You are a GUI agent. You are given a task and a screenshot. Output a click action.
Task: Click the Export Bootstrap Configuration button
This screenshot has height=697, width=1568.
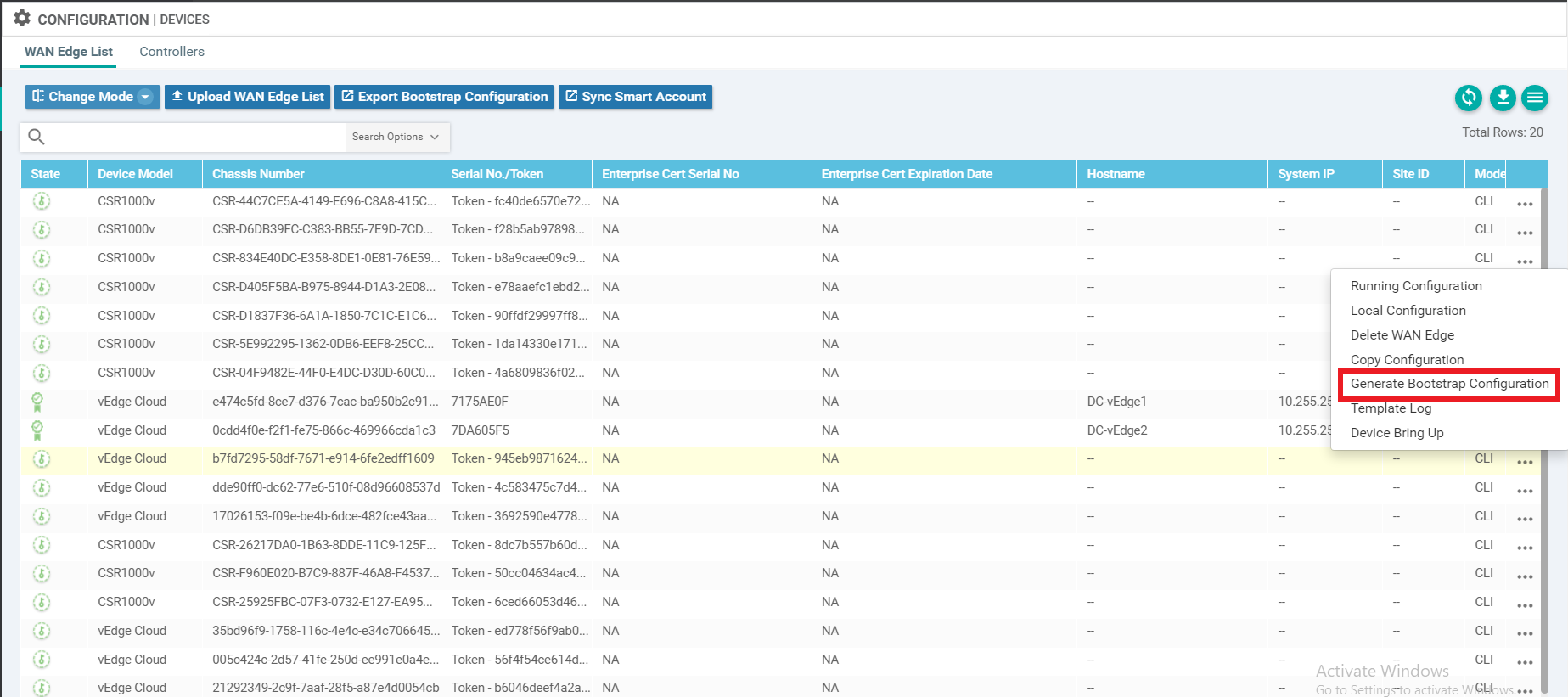tap(444, 97)
